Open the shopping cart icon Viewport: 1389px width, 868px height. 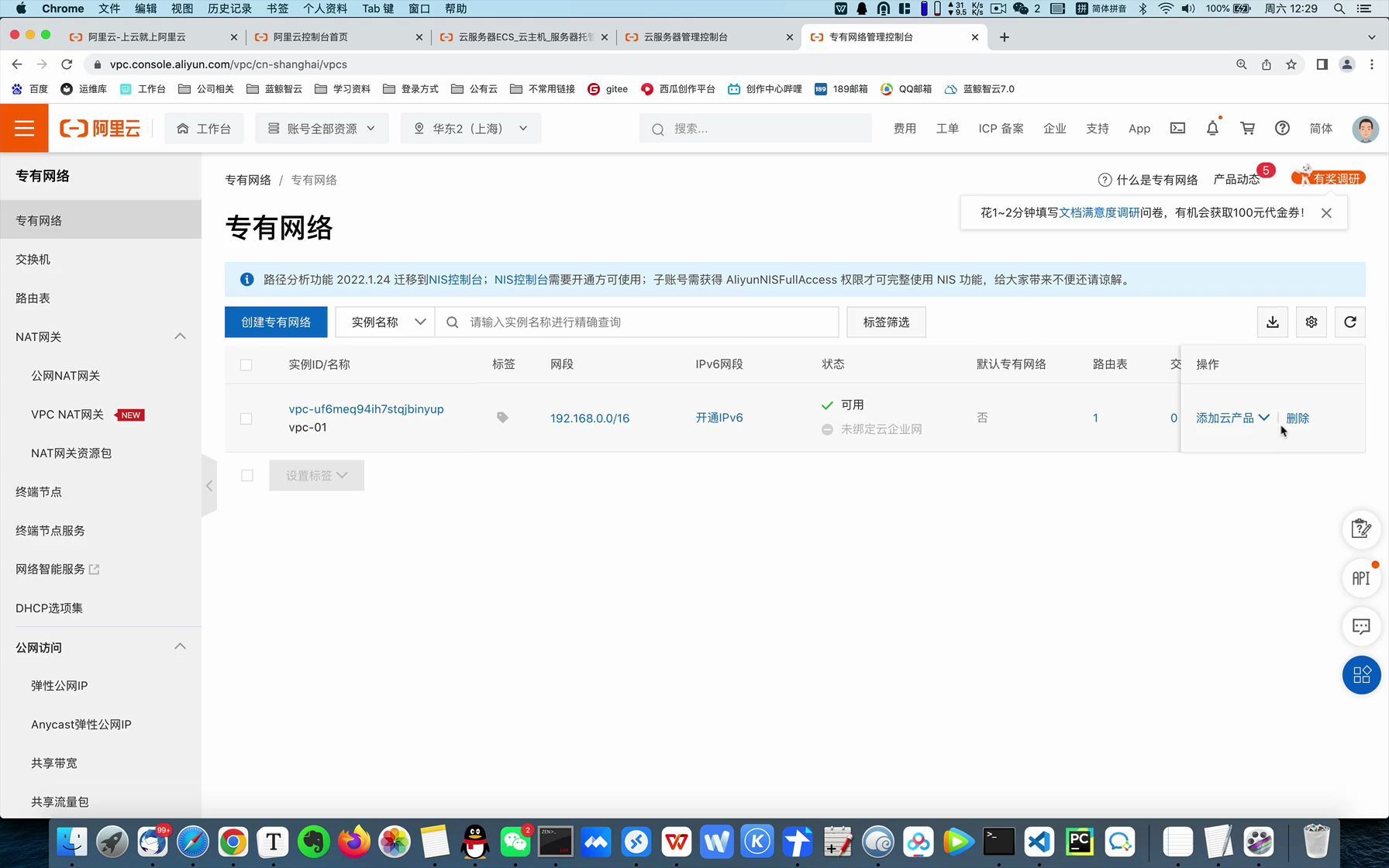1247,129
